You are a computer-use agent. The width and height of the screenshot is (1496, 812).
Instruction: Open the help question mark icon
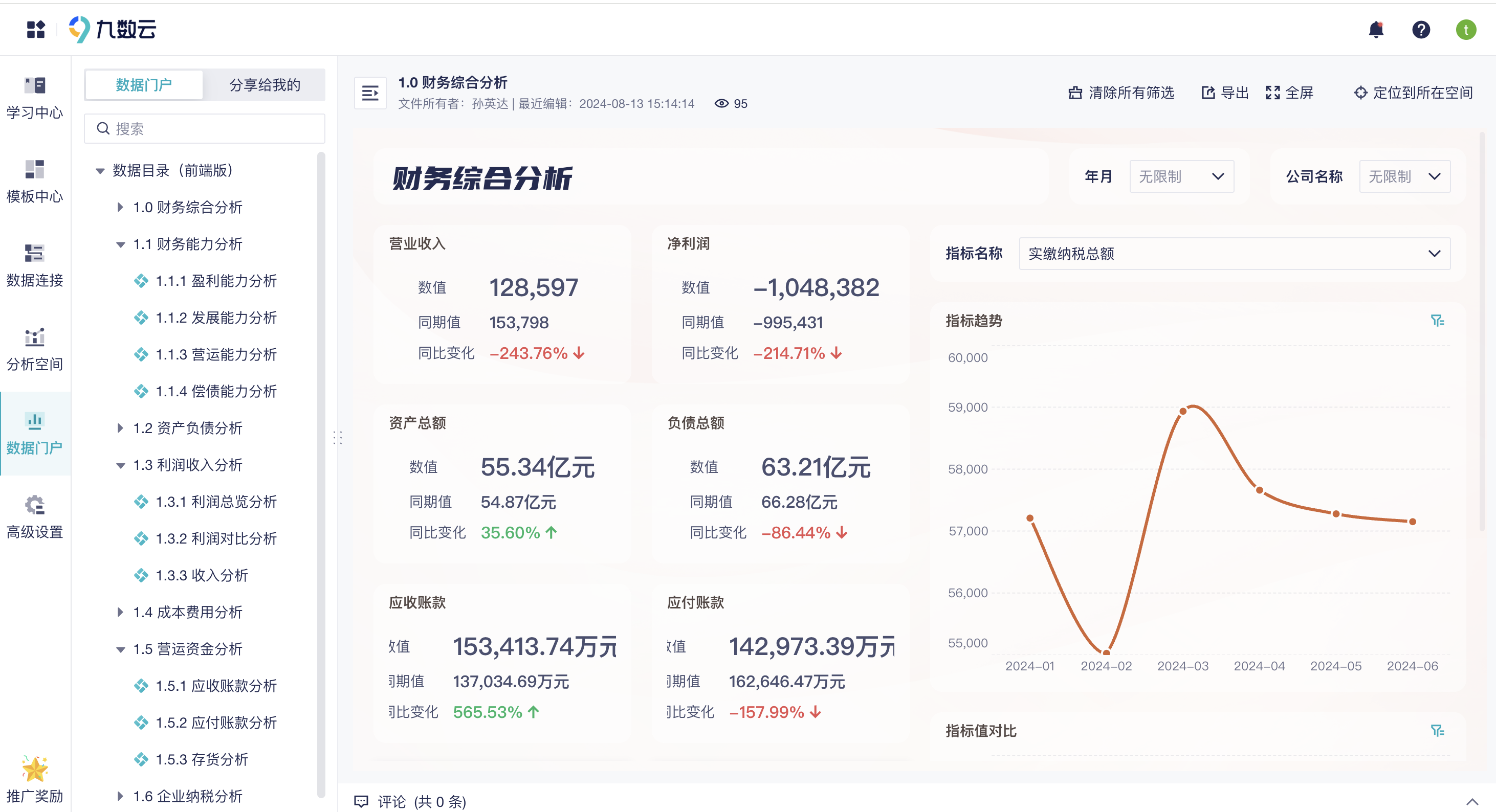[1421, 30]
